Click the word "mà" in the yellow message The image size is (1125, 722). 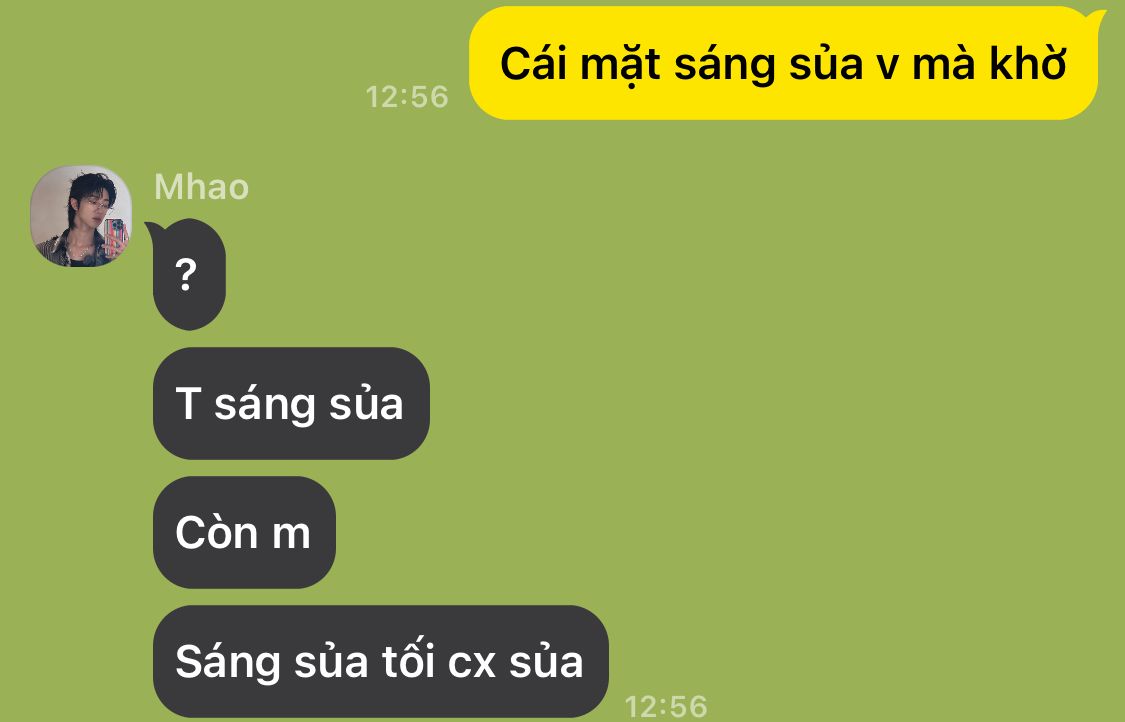(x=943, y=63)
